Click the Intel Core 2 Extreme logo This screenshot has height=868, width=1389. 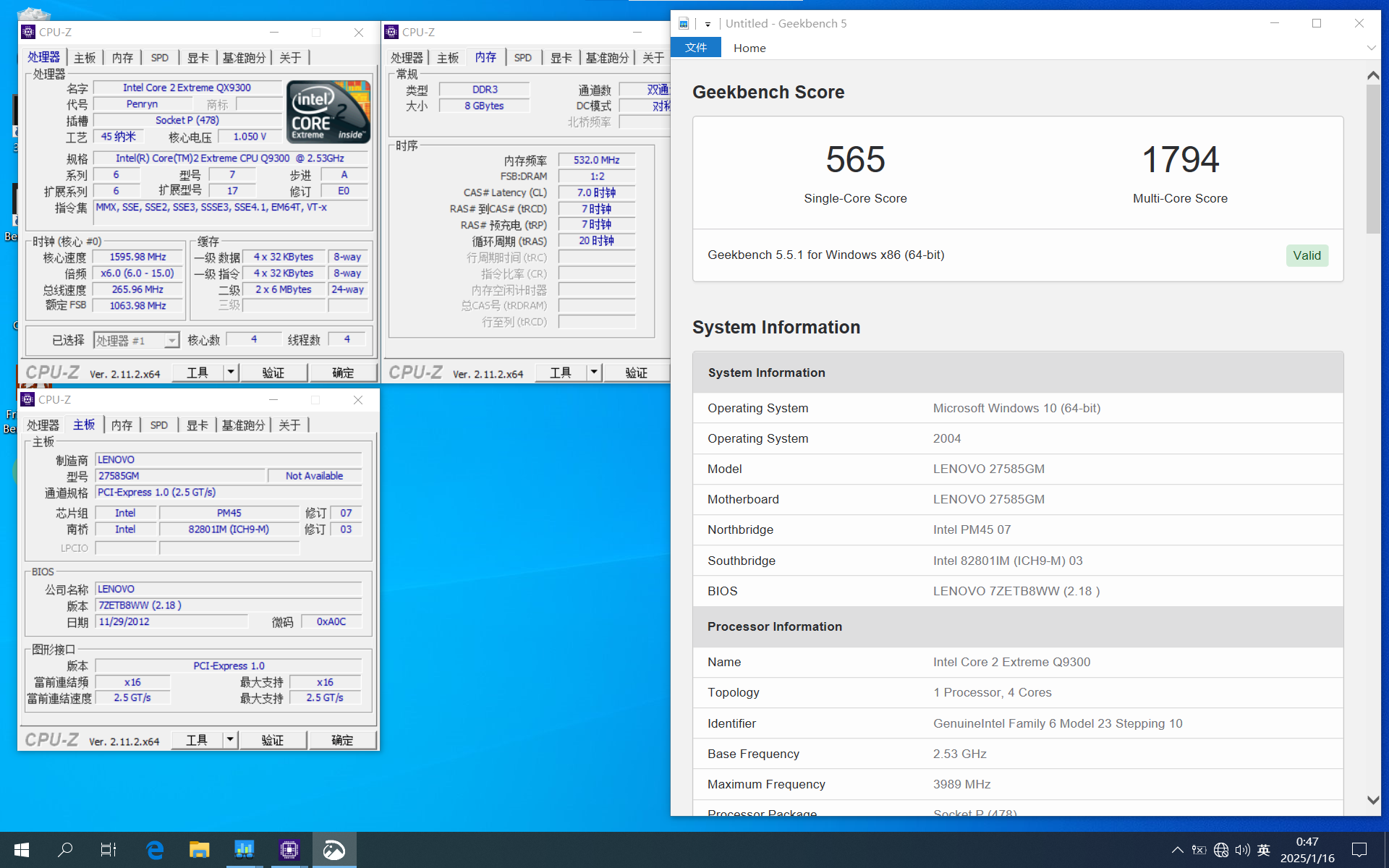328,111
